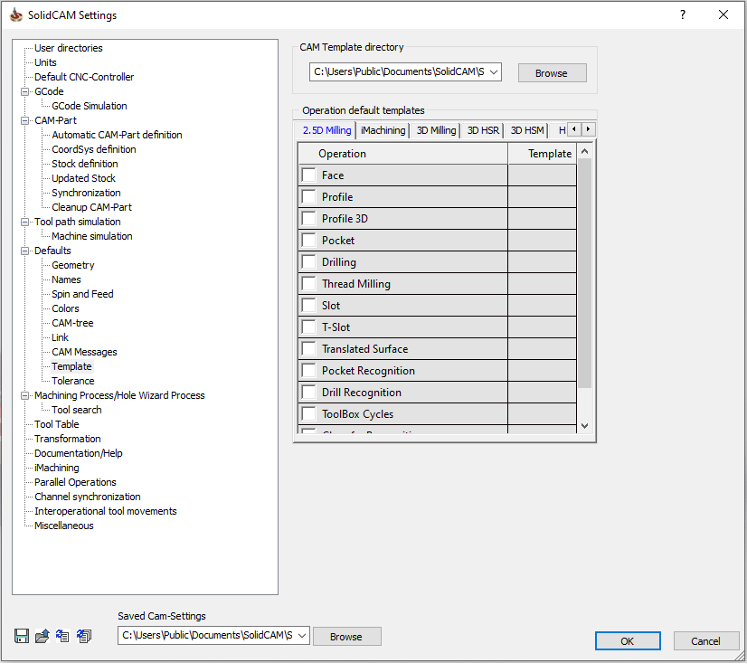
Task: Collapse the Defaults tree node
Action: [x=25, y=251]
